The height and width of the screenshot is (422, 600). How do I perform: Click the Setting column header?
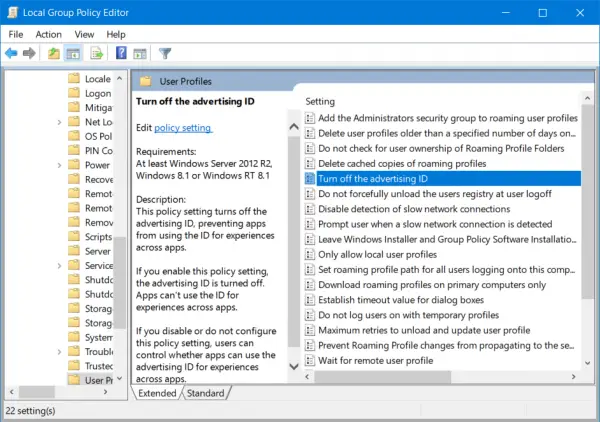point(320,101)
